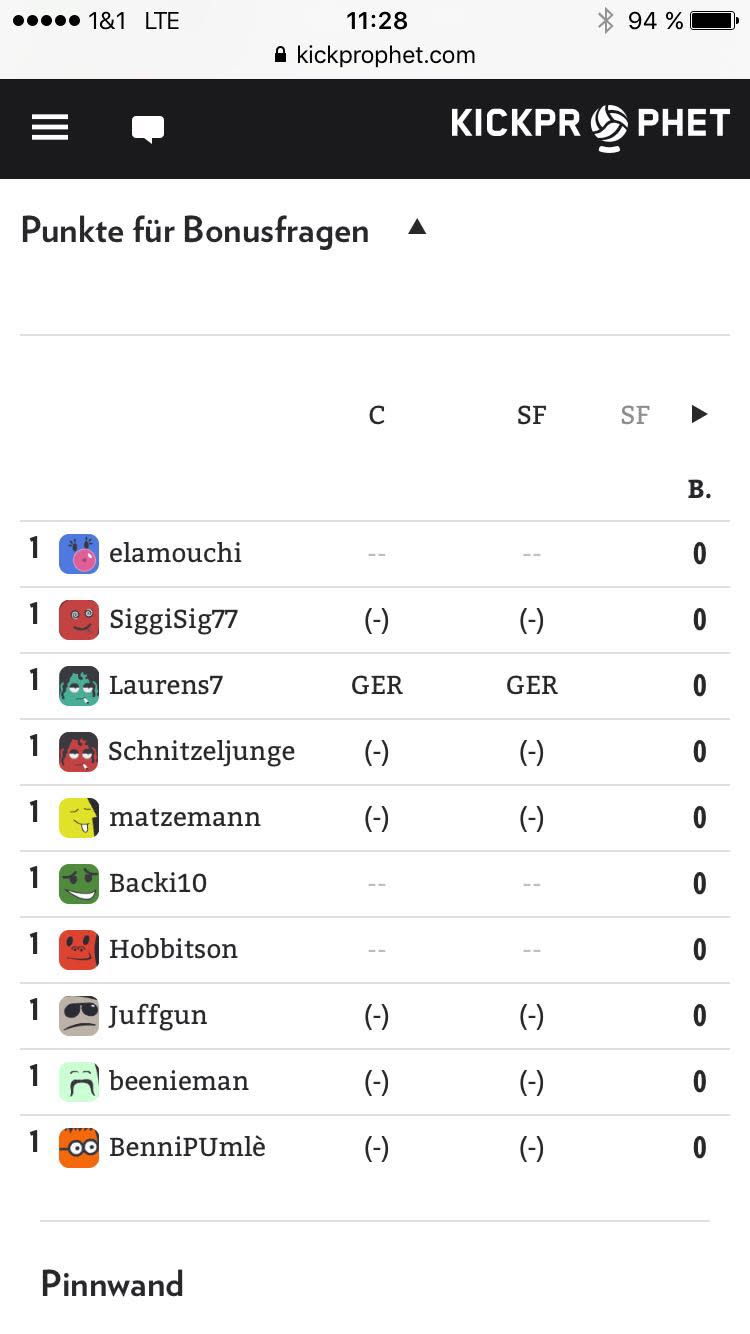
Task: Select the greyed-out SF column header
Action: pyautogui.click(x=635, y=416)
